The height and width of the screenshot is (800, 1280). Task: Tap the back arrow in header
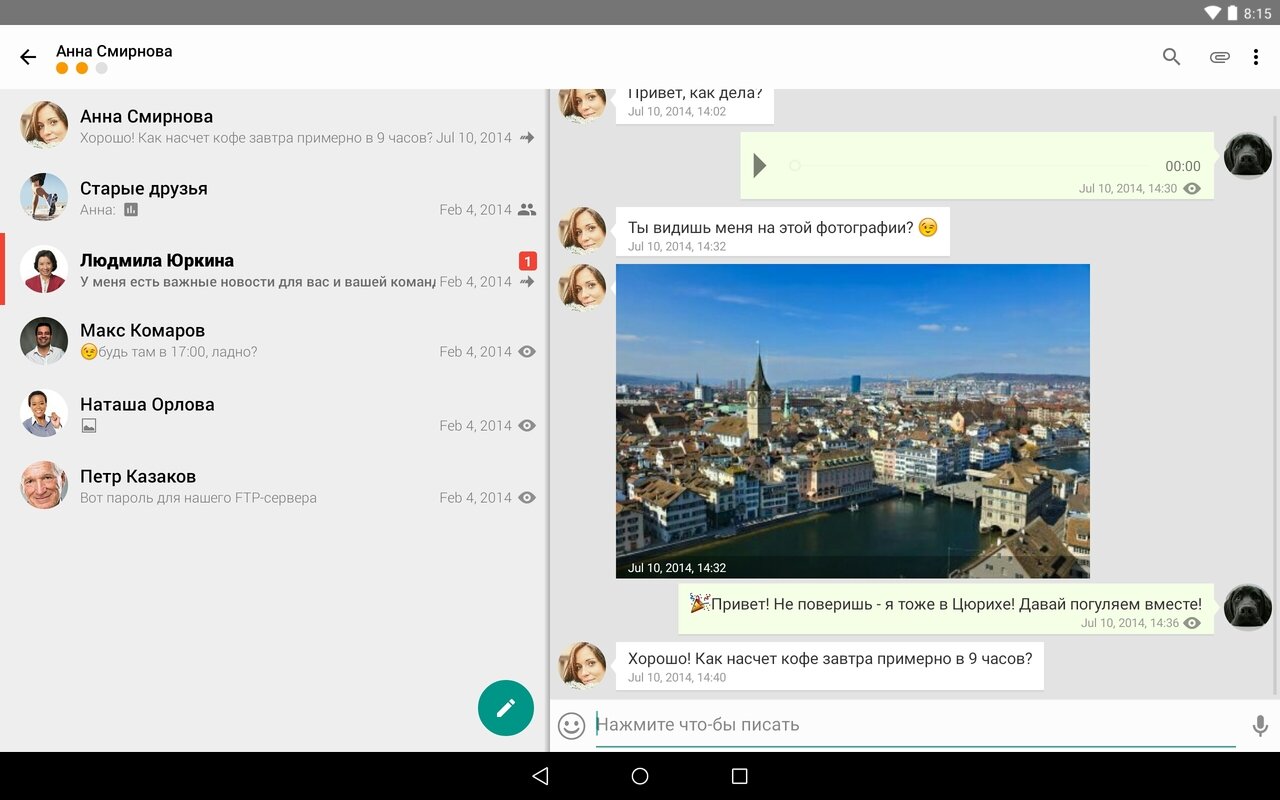(28, 57)
